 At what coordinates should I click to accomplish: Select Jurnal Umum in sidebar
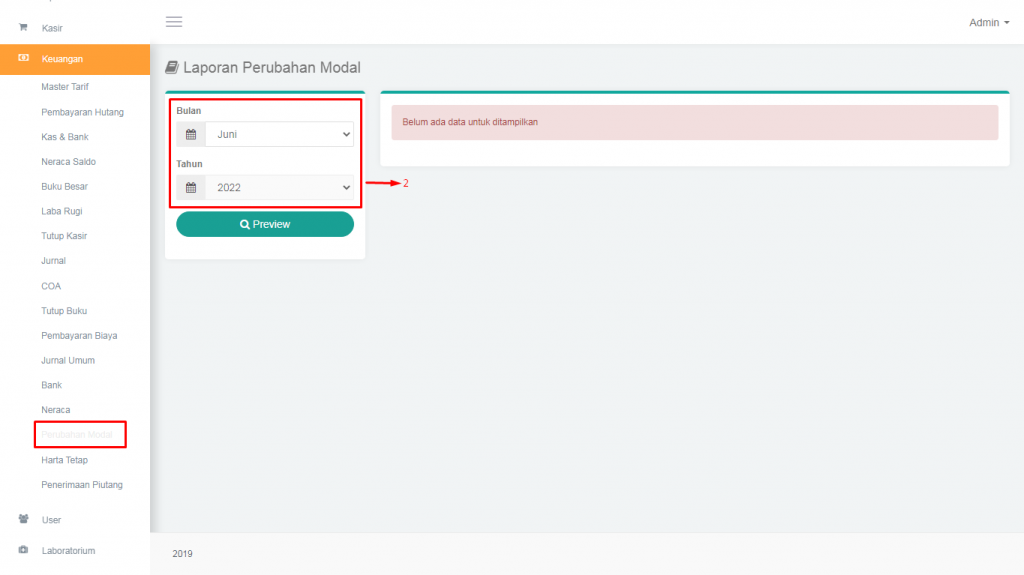point(68,360)
